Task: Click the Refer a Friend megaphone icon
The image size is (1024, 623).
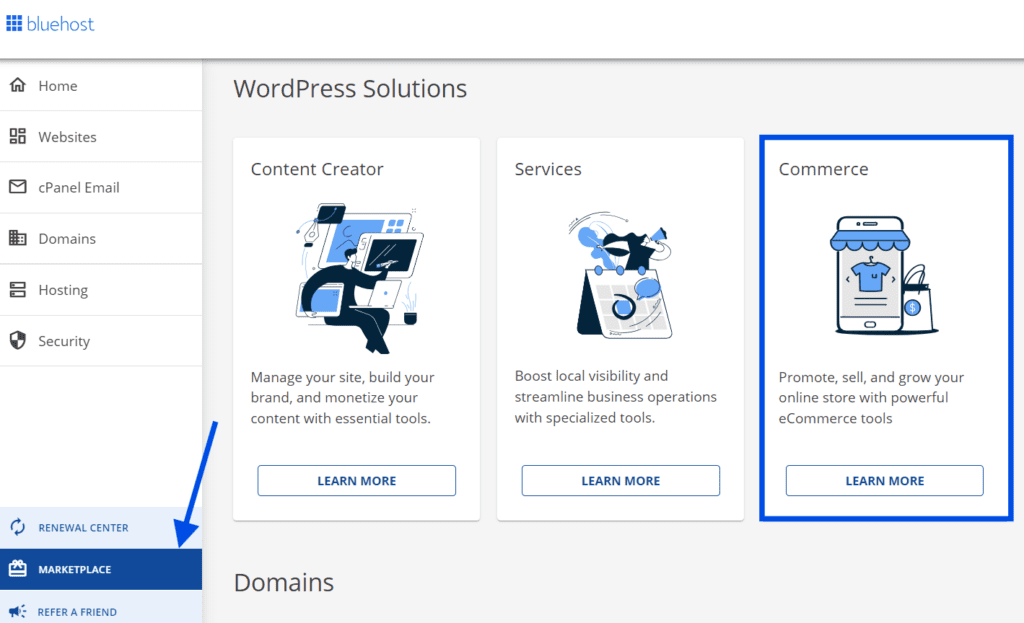Action: pyautogui.click(x=18, y=611)
